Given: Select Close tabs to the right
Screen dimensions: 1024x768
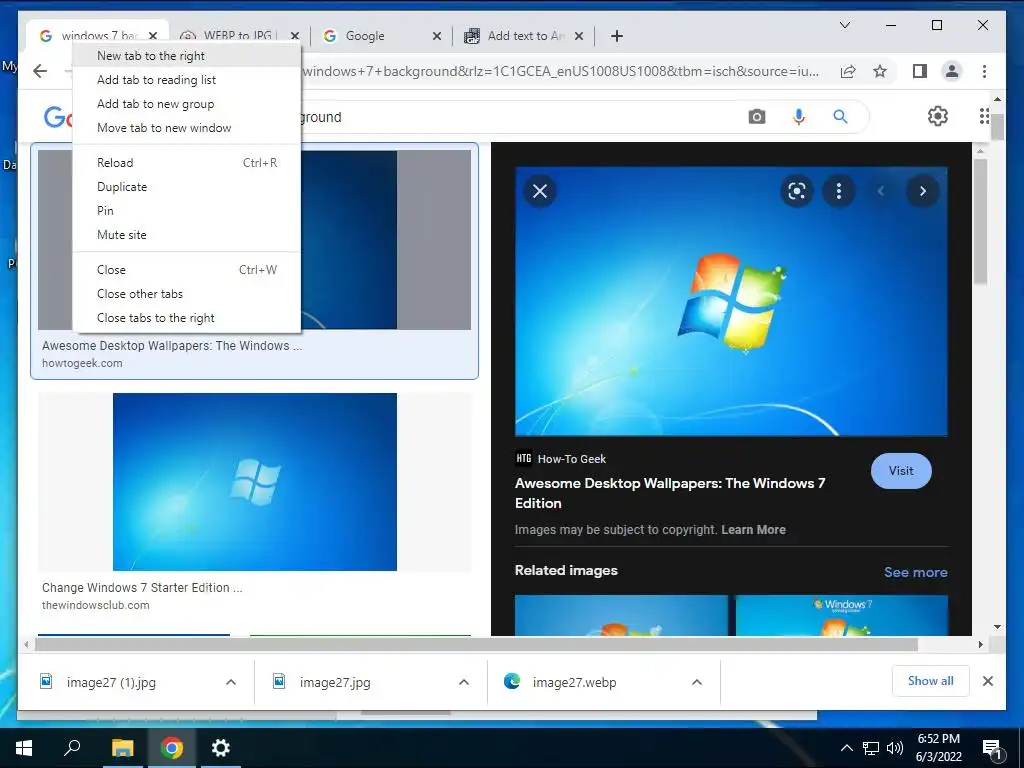Looking at the screenshot, I should click(x=187, y=318).
